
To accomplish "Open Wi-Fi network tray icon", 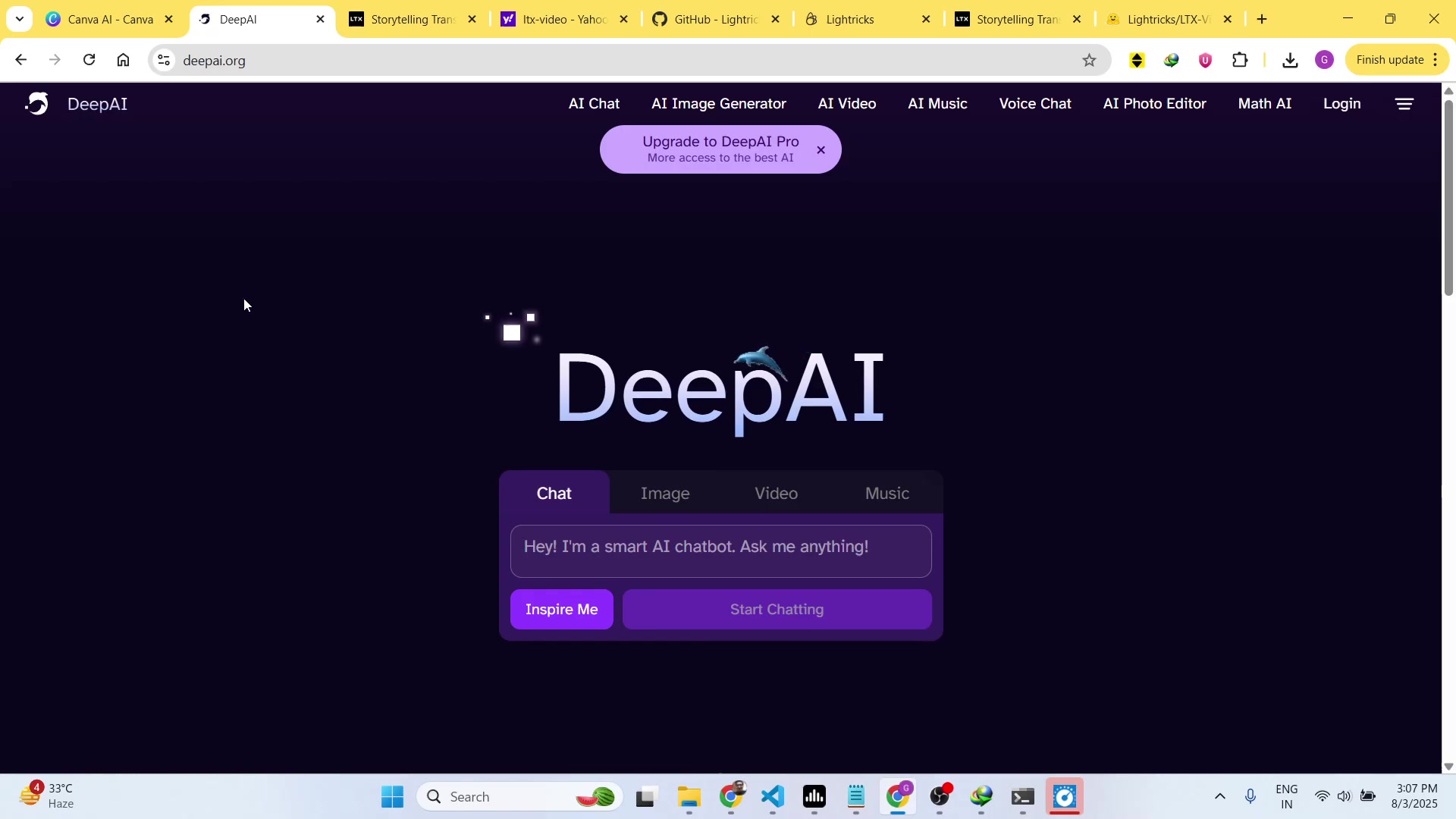I will tap(1322, 796).
